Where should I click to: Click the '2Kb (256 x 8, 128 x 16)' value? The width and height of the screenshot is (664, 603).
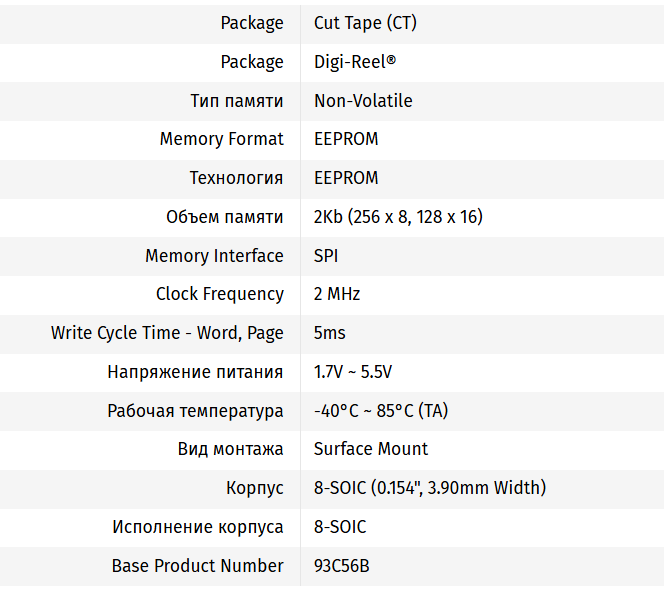[399, 217]
